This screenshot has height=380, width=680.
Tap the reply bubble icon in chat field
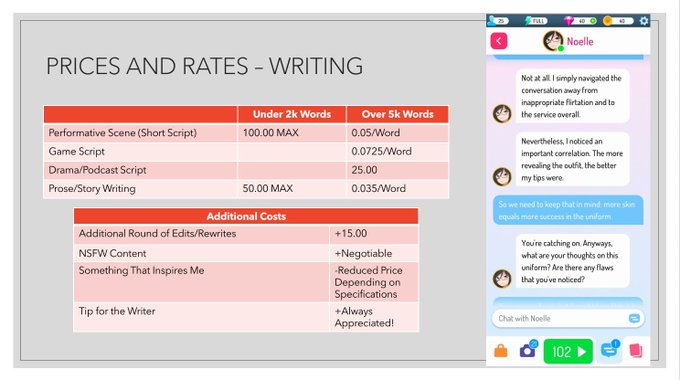click(x=634, y=318)
